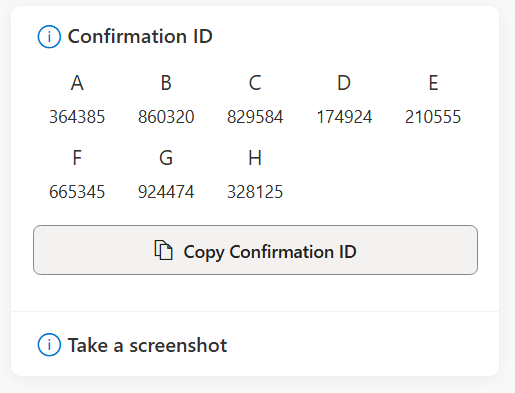Viewport: 515px width, 393px height.
Task: Select the Take a screenshot heading
Action: (x=147, y=345)
